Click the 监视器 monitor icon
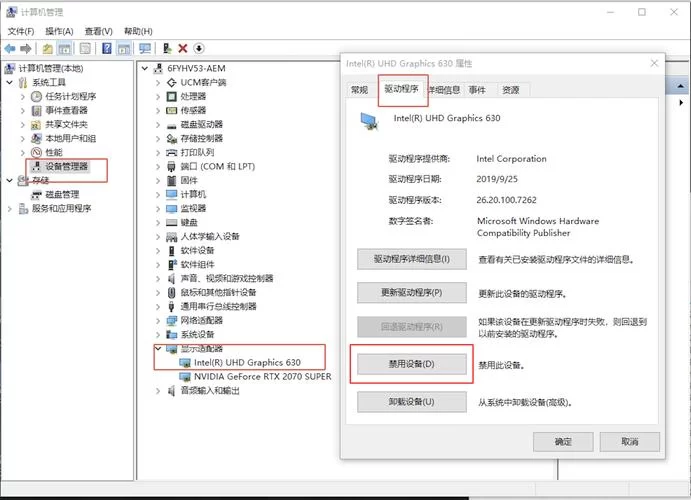The width and height of the screenshot is (691, 500). pyautogui.click(x=171, y=208)
